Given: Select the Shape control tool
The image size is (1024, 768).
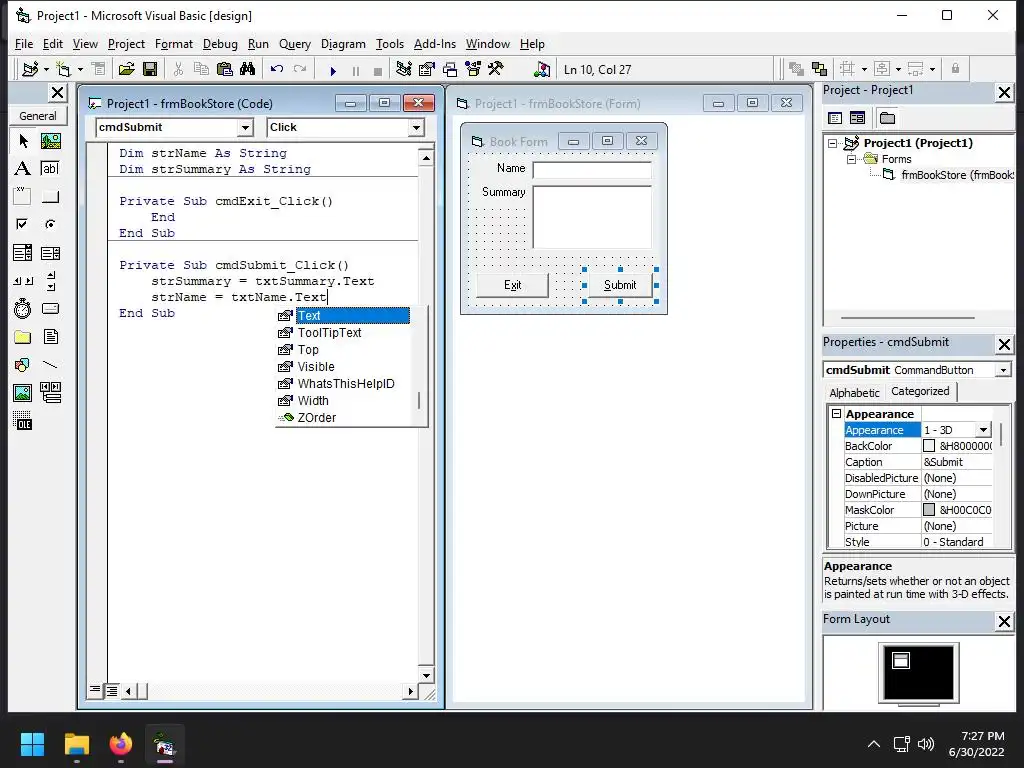Looking at the screenshot, I should [23, 364].
